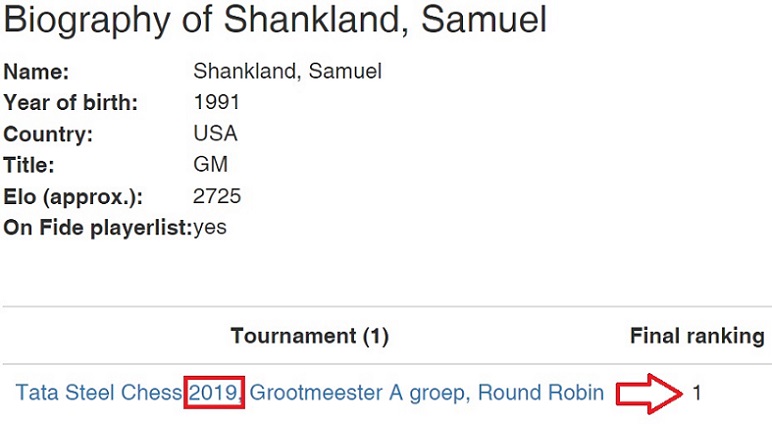Click the Grootmeester A groep link text
The image size is (772, 424).
pyautogui.click(x=357, y=393)
